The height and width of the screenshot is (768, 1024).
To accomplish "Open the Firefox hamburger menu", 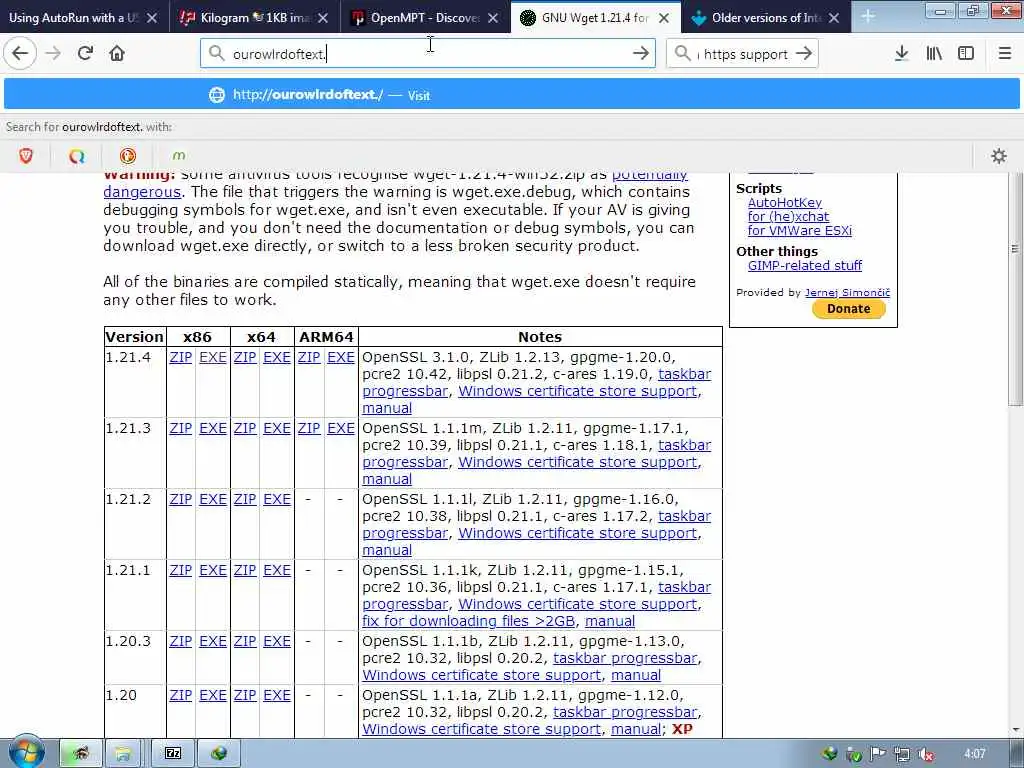I will click(1004, 54).
